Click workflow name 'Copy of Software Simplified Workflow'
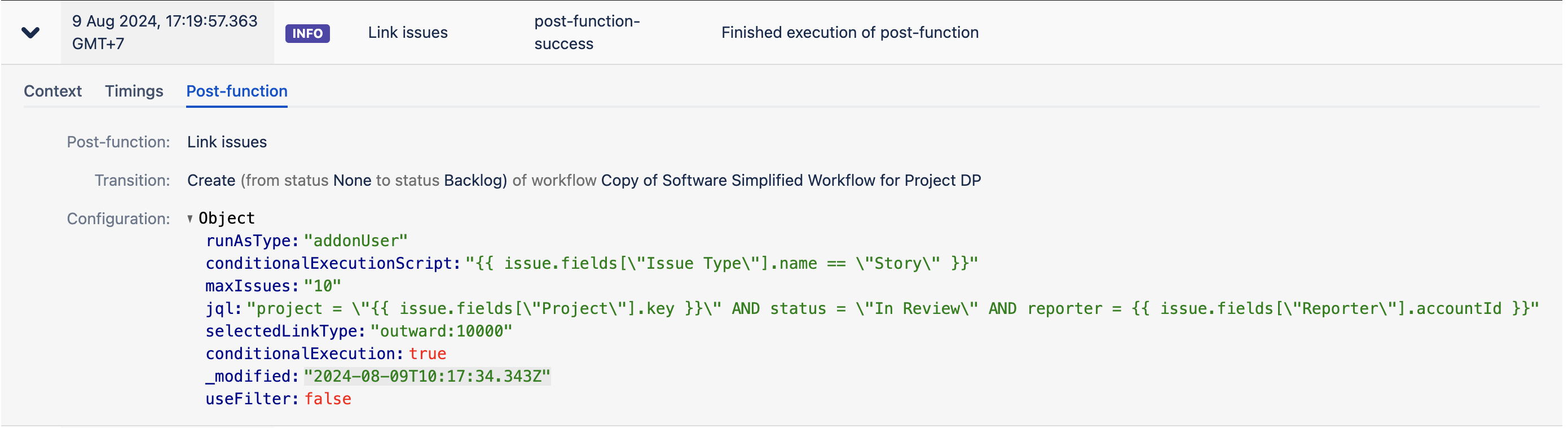The image size is (1568, 428). coord(738,181)
